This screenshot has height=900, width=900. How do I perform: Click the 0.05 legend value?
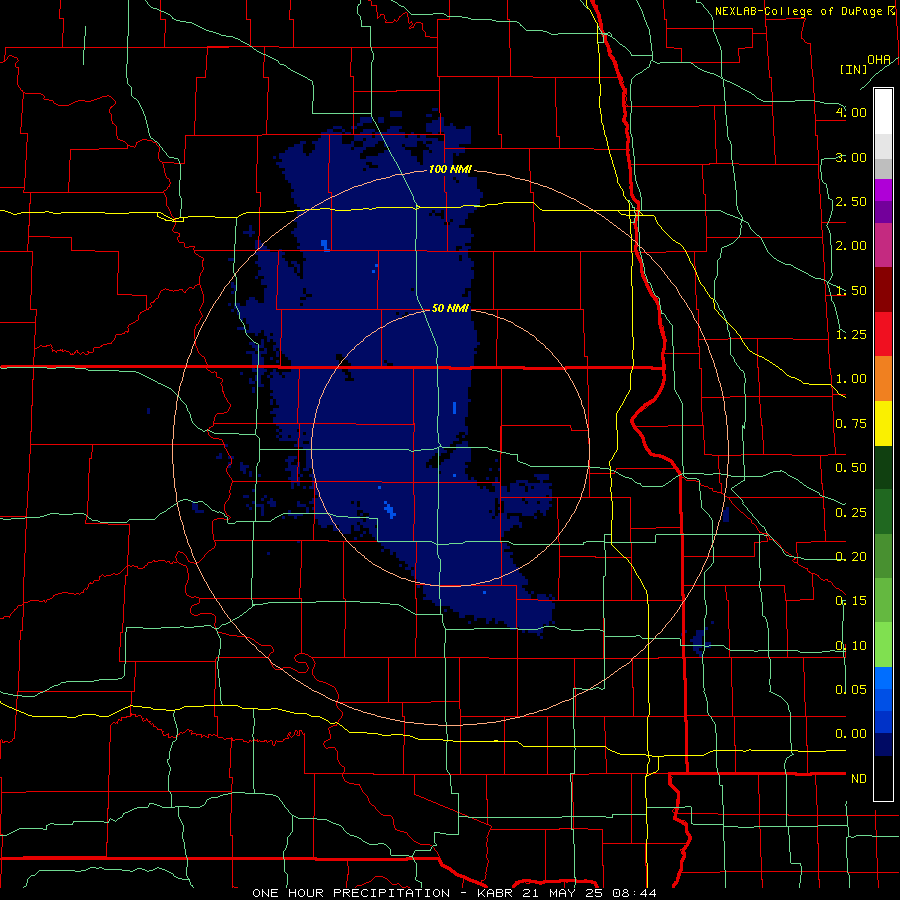pos(851,689)
